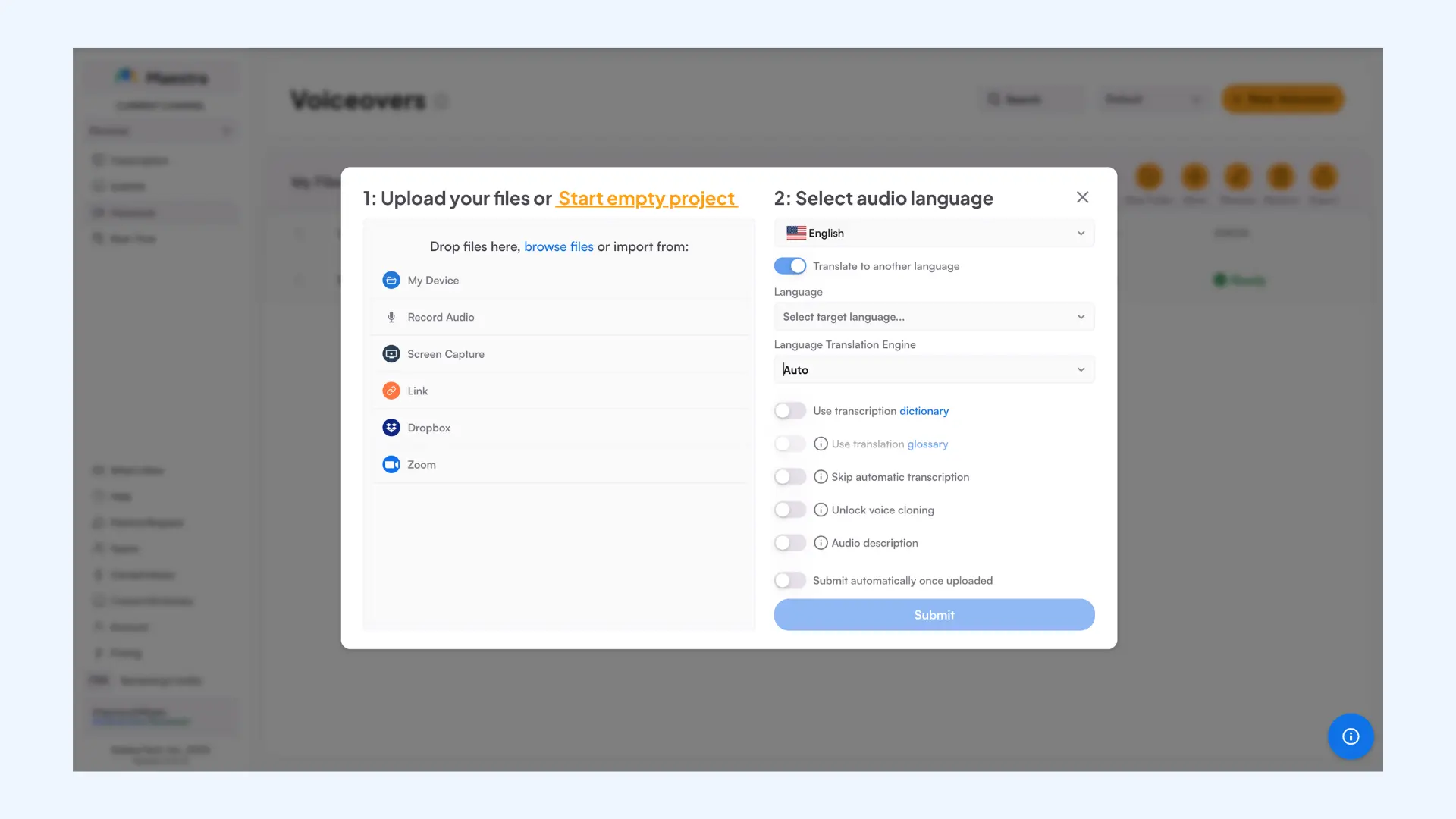Import files from Dropbox
Screen dimensions: 1456x819
pos(430,427)
